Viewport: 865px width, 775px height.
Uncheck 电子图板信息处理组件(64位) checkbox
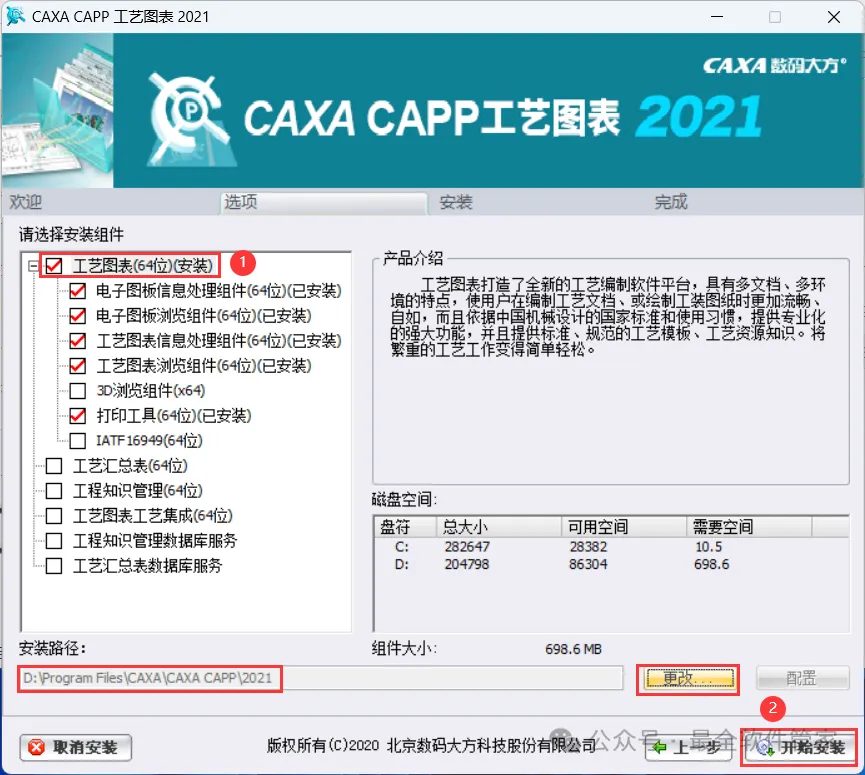click(78, 291)
